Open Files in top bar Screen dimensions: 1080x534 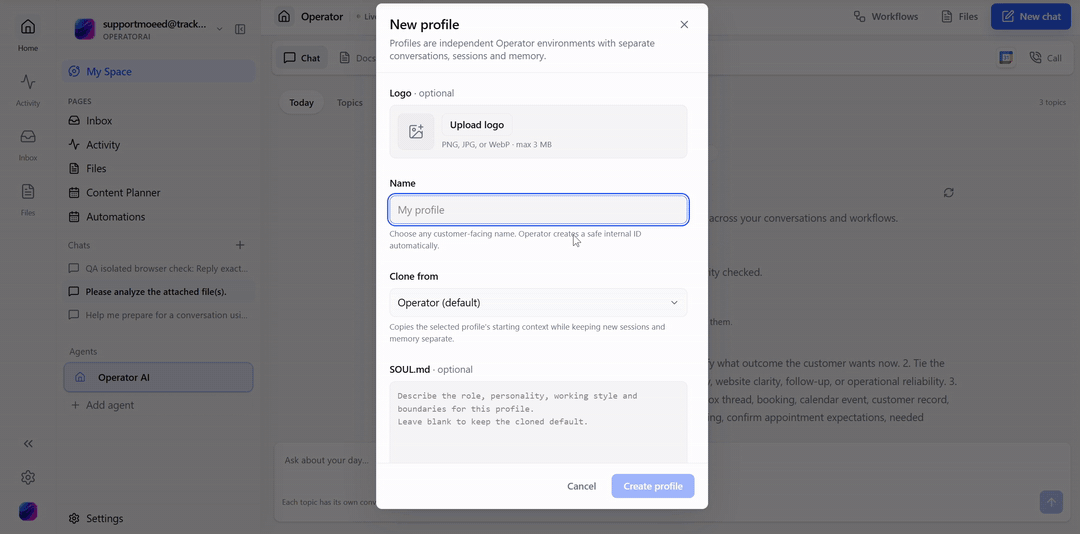(960, 17)
